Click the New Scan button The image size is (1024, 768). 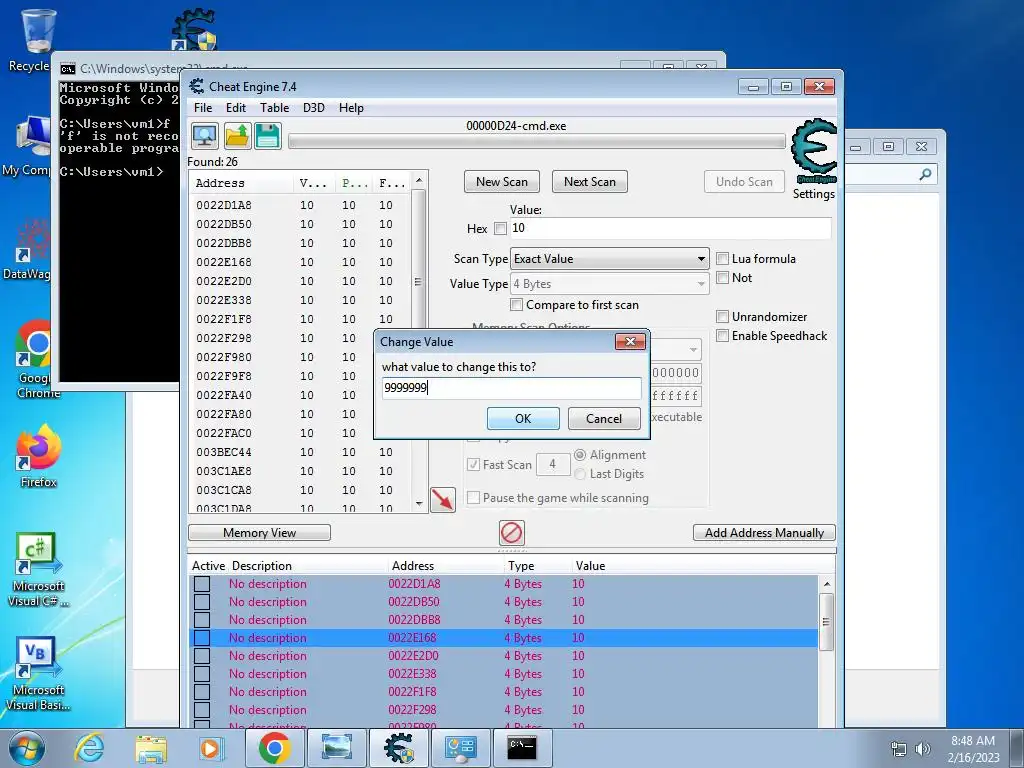502,182
